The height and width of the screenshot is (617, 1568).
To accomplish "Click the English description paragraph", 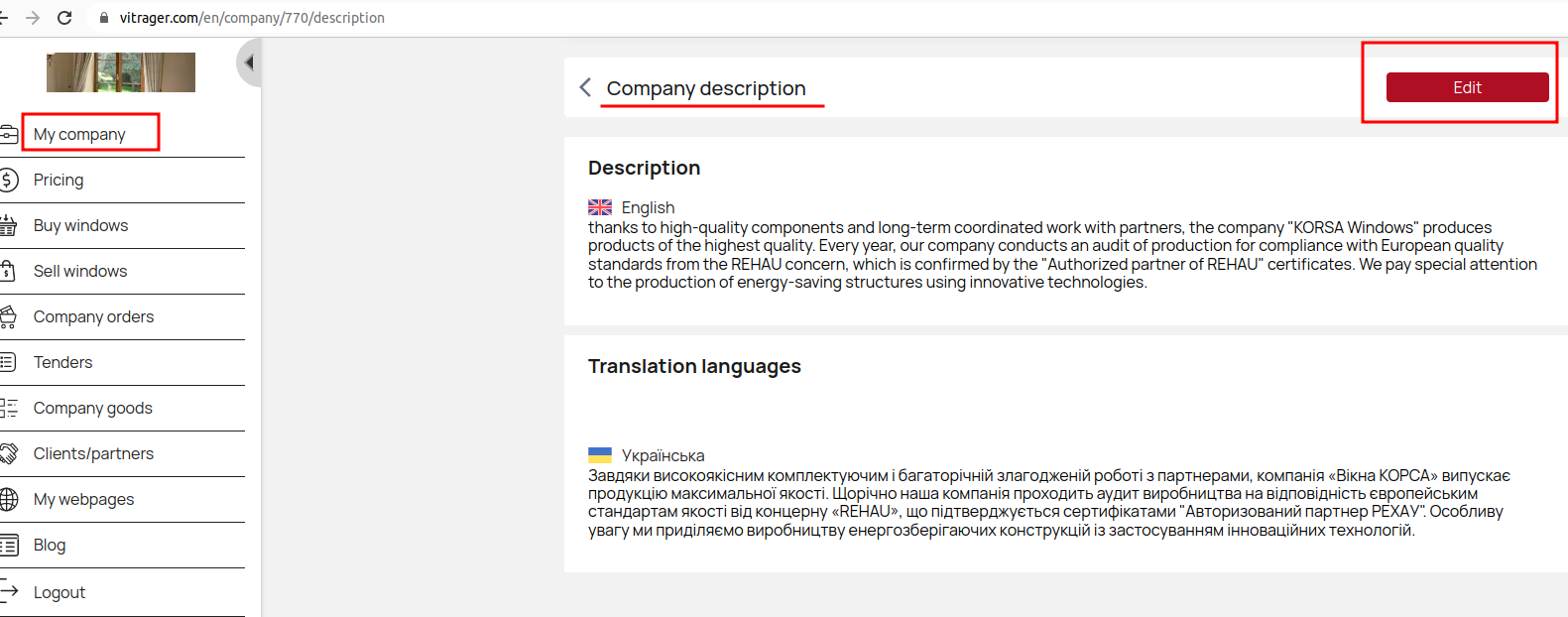I will (1062, 255).
